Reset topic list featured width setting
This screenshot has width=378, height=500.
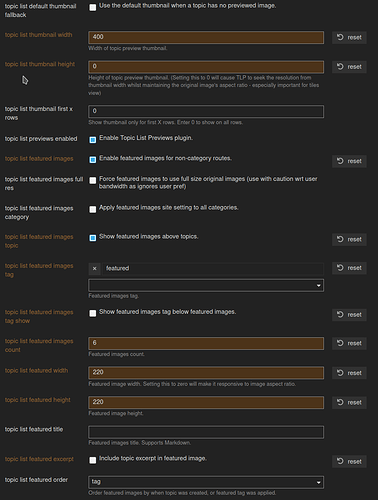point(349,373)
